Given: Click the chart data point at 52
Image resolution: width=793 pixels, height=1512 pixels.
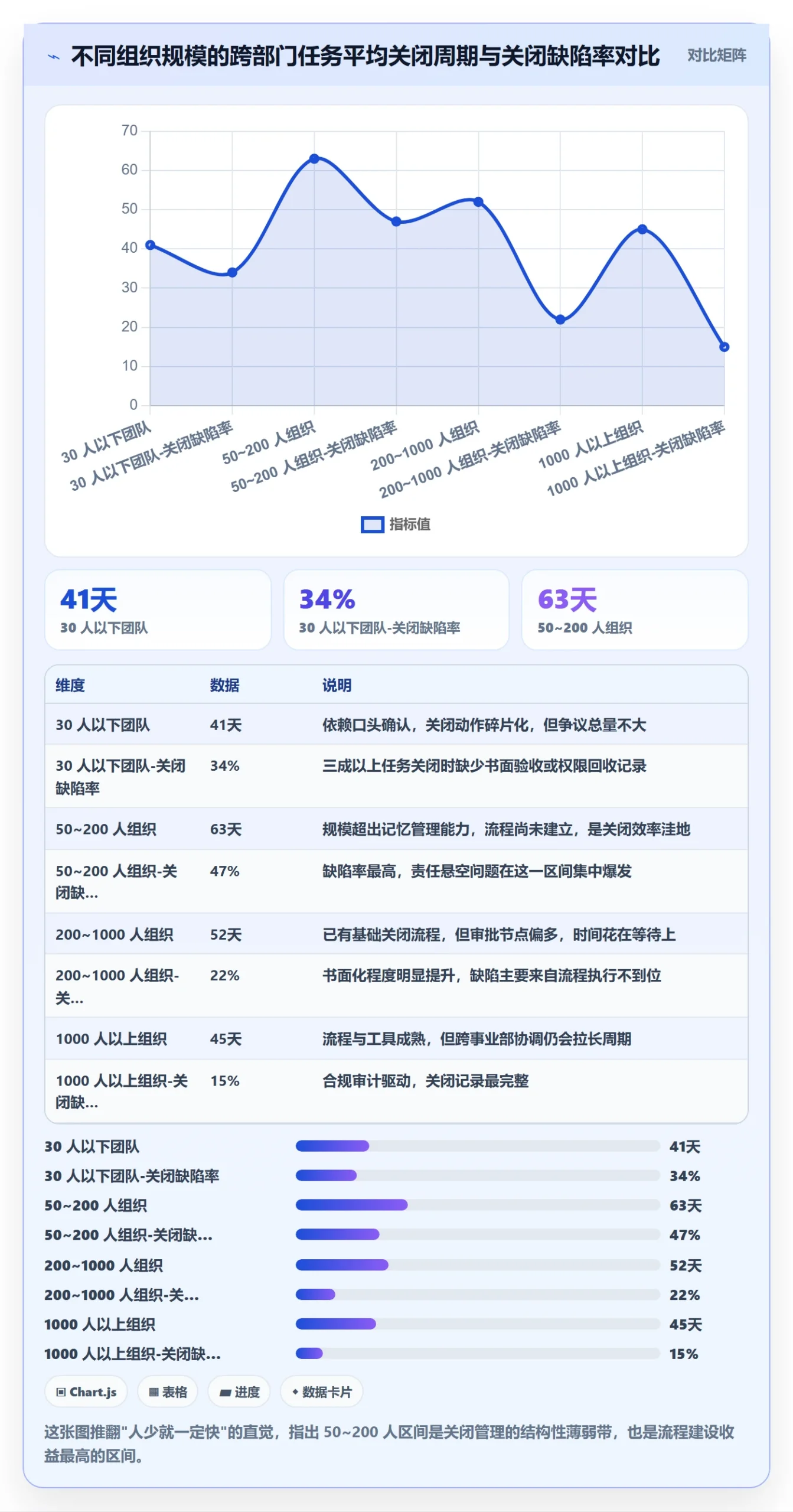Looking at the screenshot, I should (478, 202).
